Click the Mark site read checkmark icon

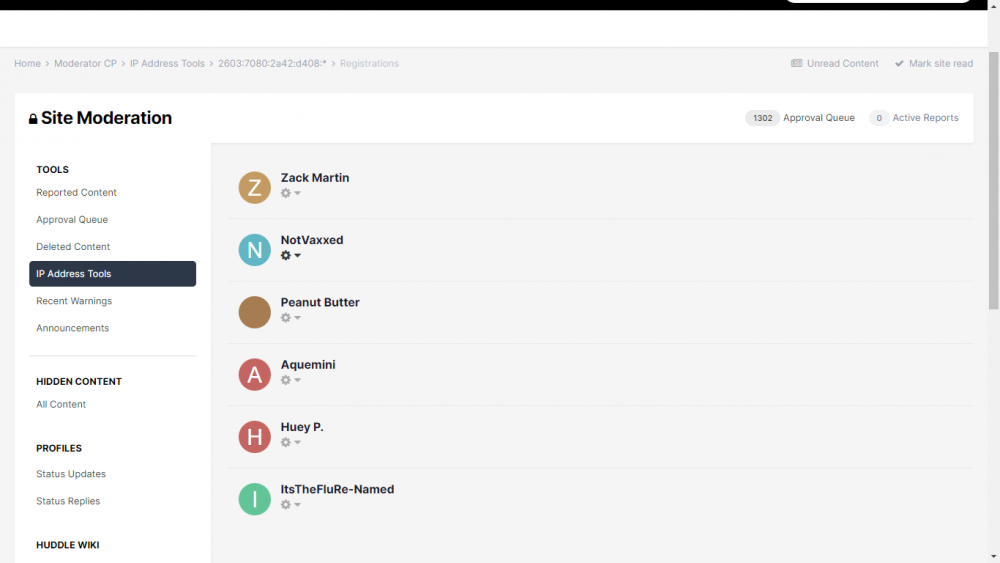tap(899, 64)
